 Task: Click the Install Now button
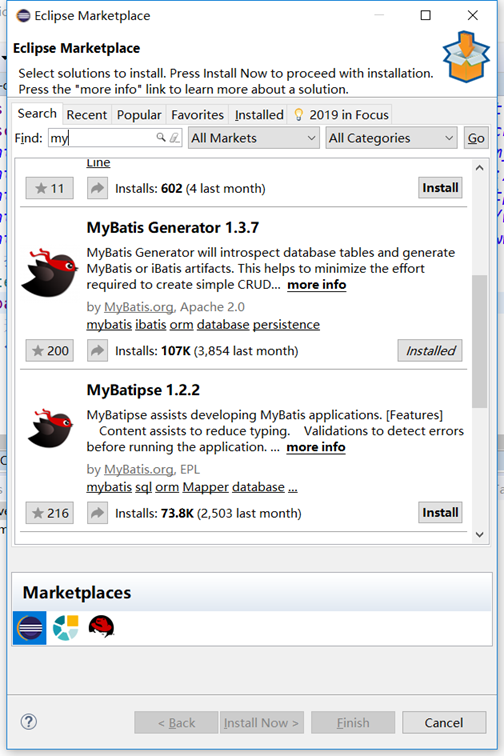261,722
